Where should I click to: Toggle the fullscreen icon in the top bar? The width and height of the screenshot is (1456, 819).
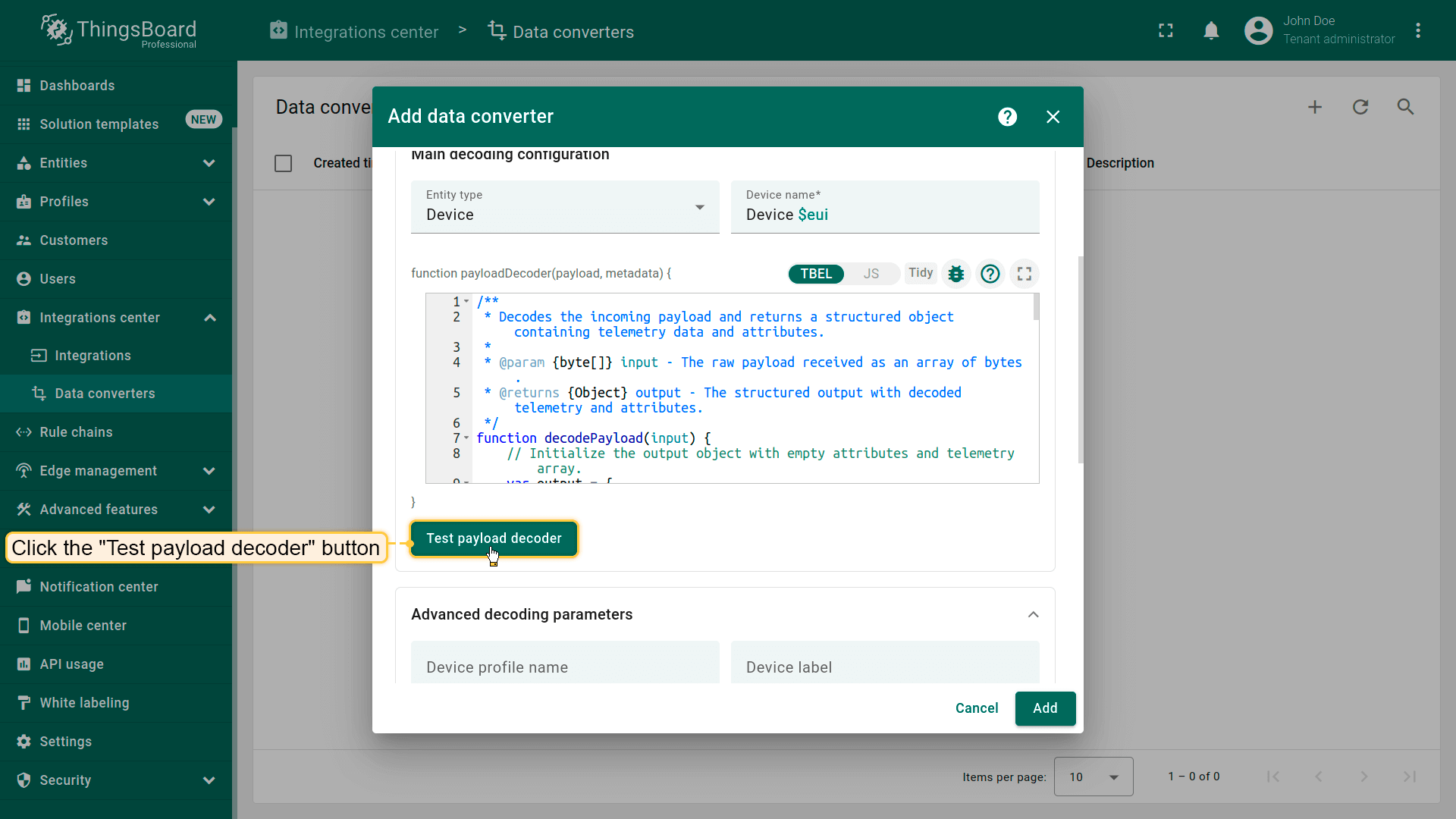point(1166,30)
